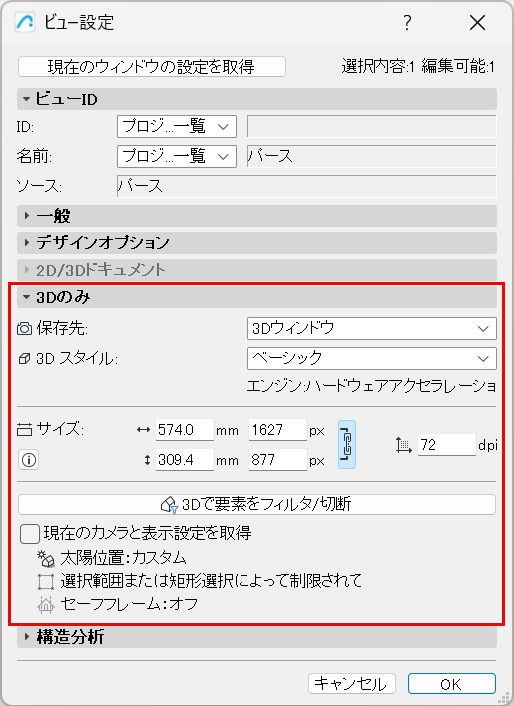Click the marquee selection icon beside 選択範囲
The image size is (514, 706).
point(45,581)
